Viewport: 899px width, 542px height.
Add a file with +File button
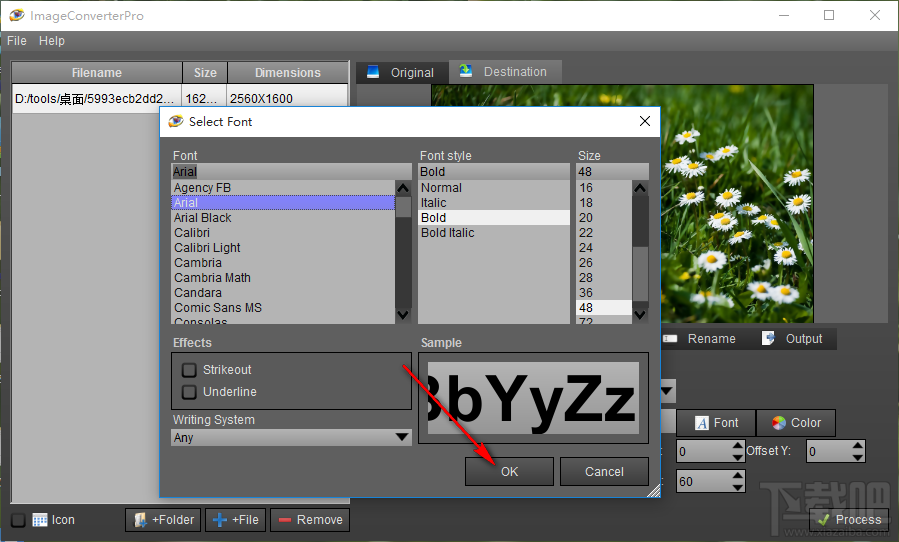[236, 520]
